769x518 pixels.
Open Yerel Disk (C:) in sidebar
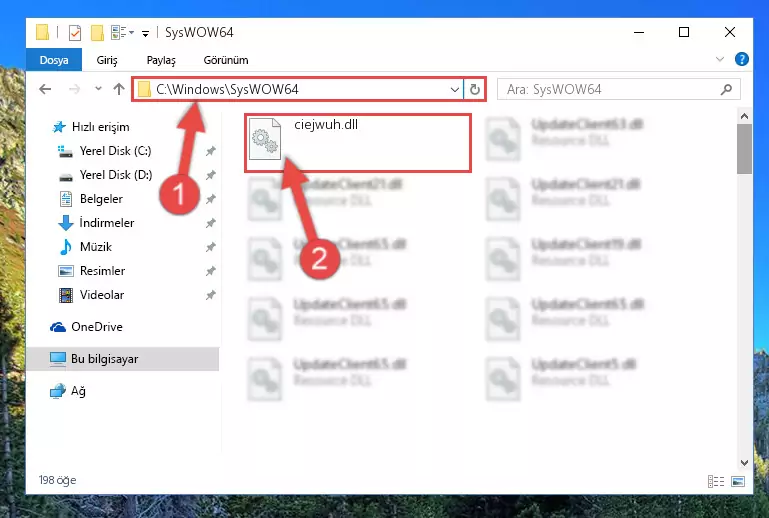[115, 151]
